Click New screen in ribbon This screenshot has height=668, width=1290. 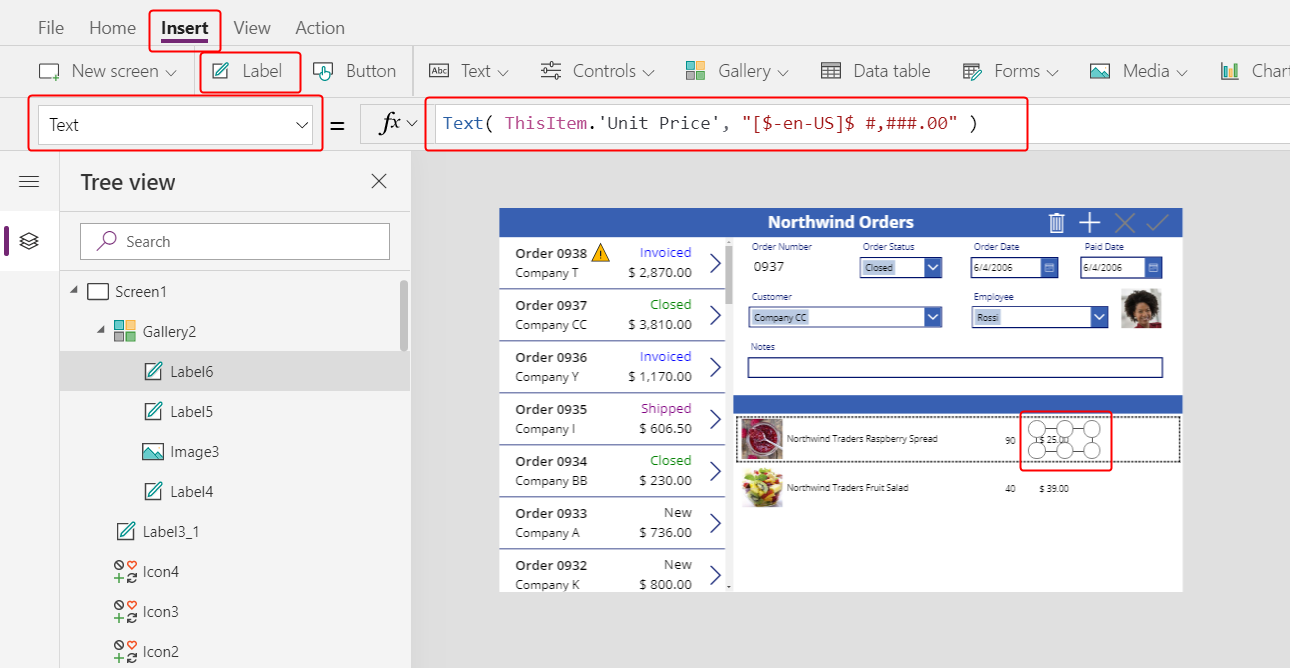(108, 71)
